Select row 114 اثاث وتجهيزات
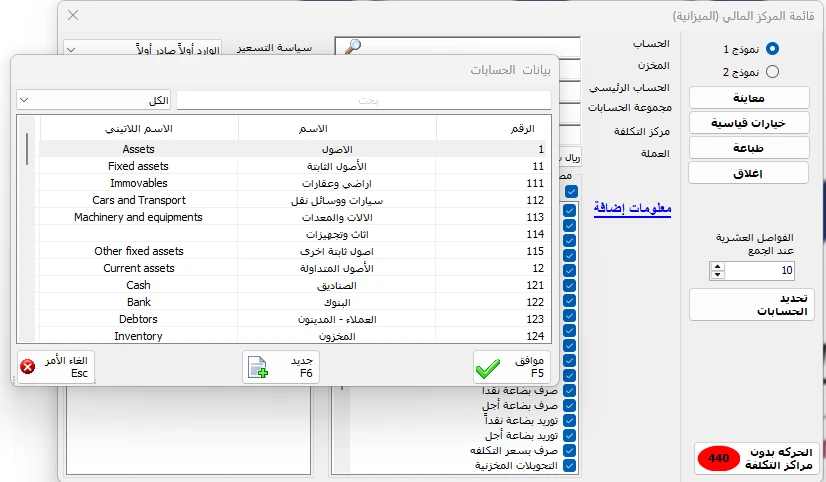 (x=292, y=234)
